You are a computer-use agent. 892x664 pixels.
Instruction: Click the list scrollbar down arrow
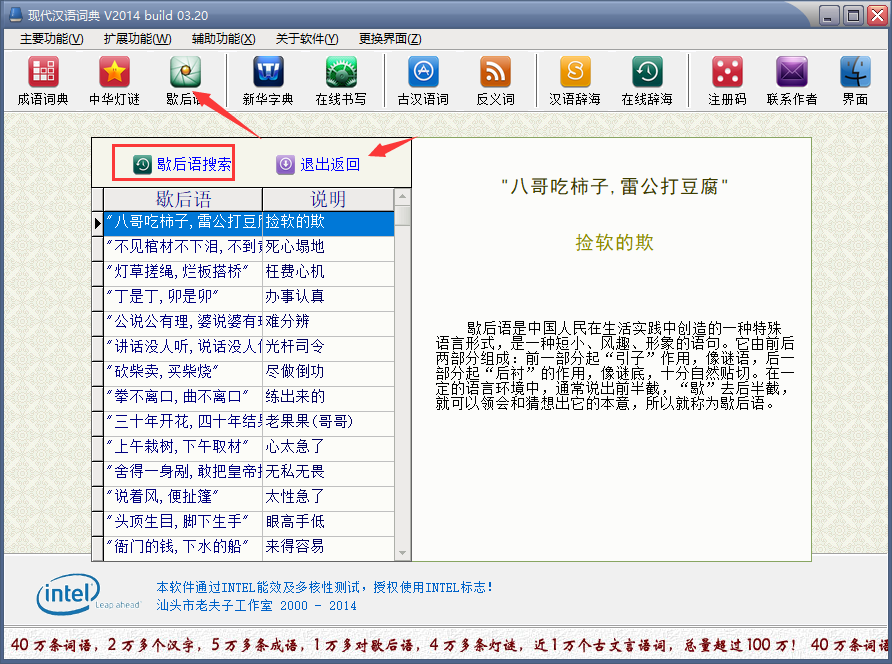click(x=403, y=552)
